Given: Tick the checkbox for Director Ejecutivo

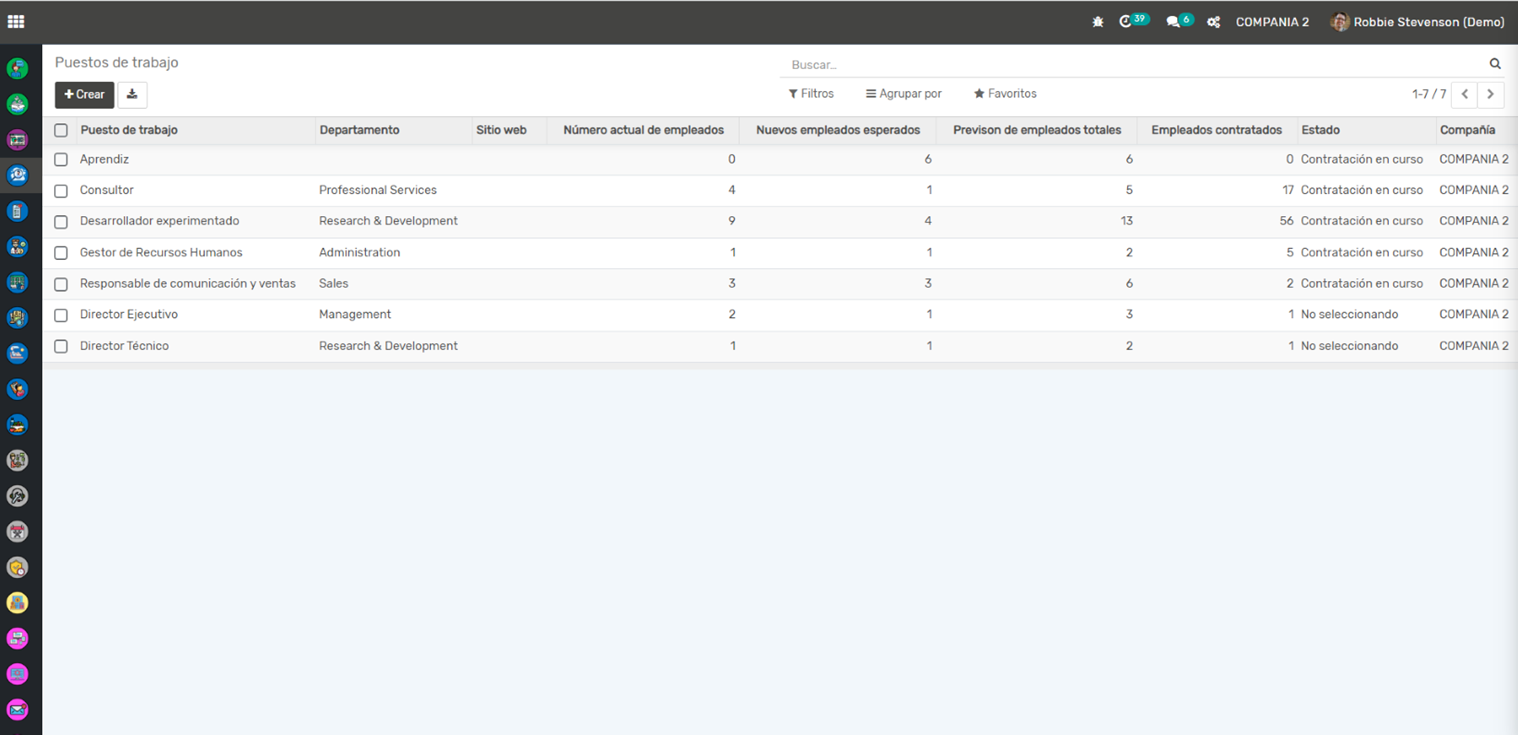Looking at the screenshot, I should pos(61,315).
